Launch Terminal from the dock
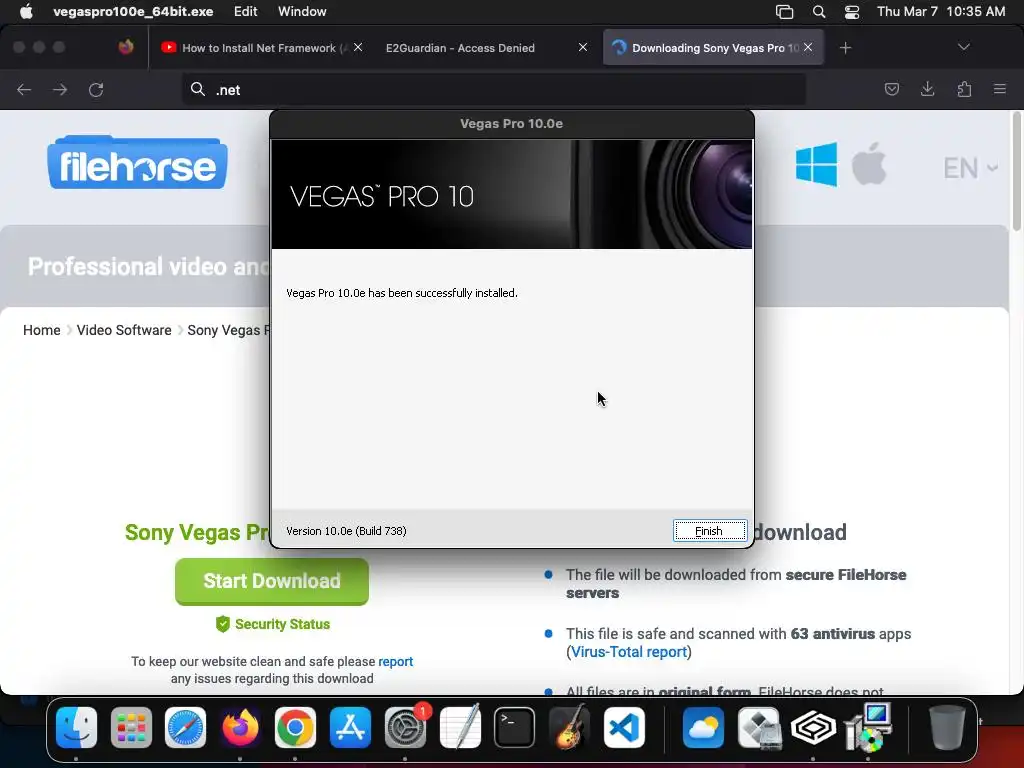 (515, 728)
